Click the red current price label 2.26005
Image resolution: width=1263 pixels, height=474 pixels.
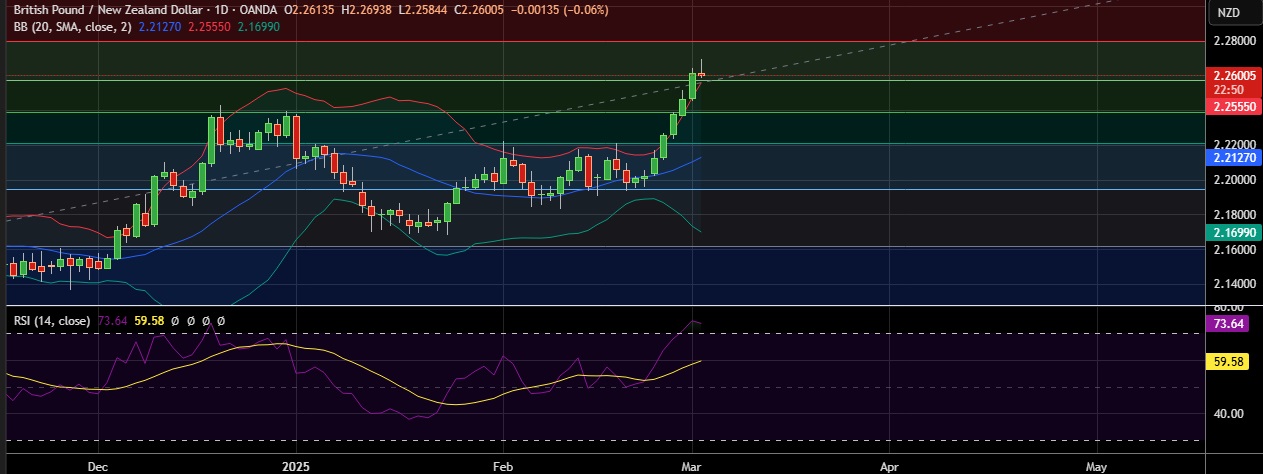1234,75
